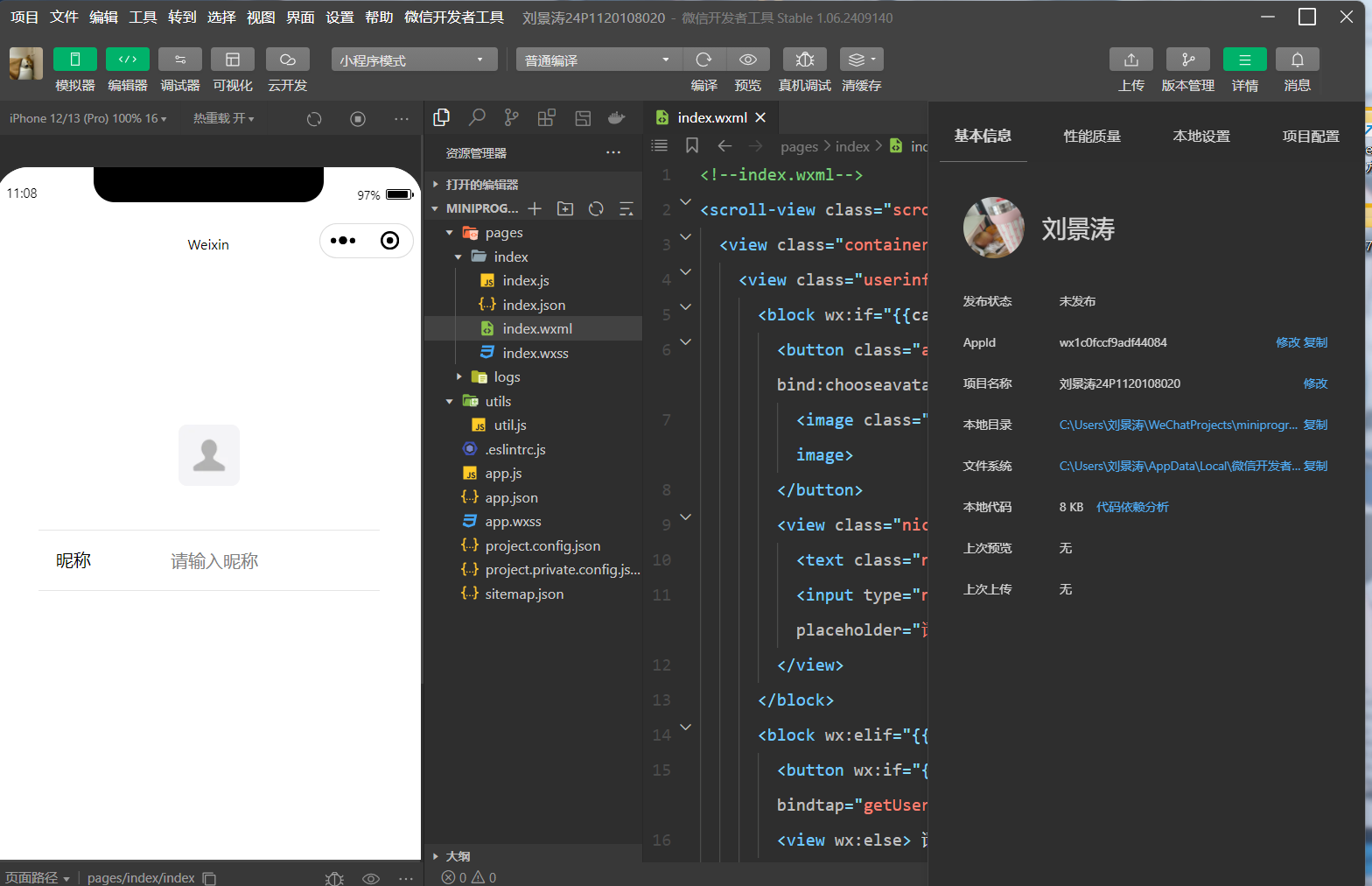Open the docker whale icon
Image resolution: width=1372 pixels, height=886 pixels.
[x=617, y=117]
